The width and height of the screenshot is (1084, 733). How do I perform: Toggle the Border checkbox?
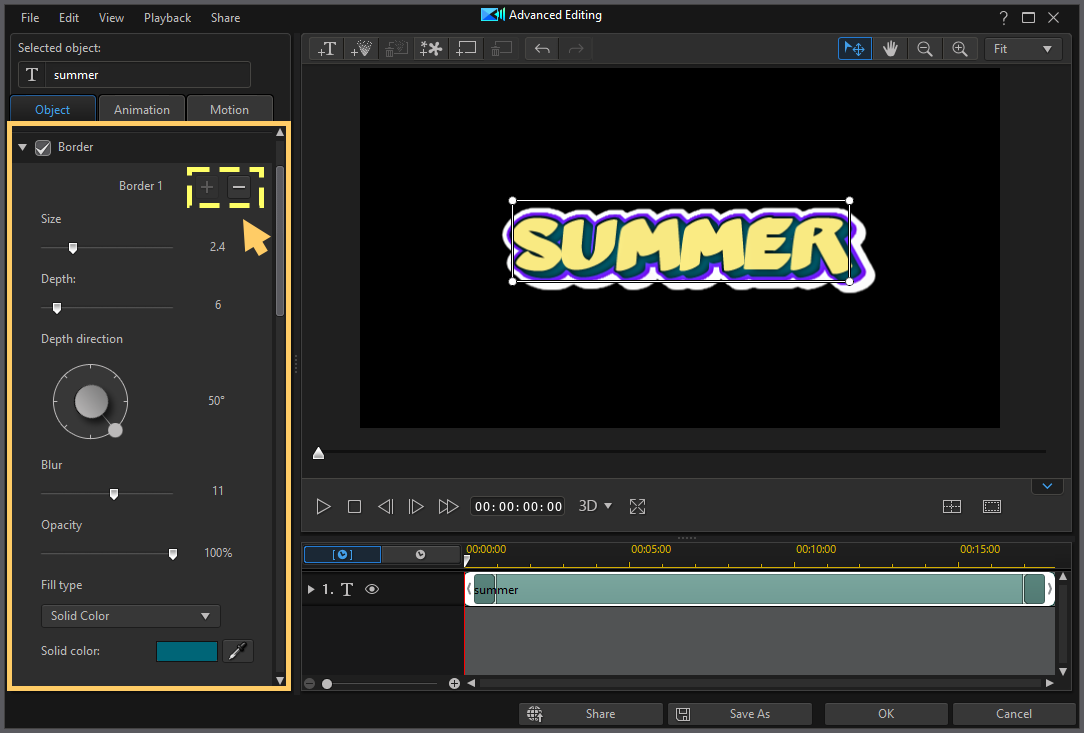pyautogui.click(x=43, y=147)
